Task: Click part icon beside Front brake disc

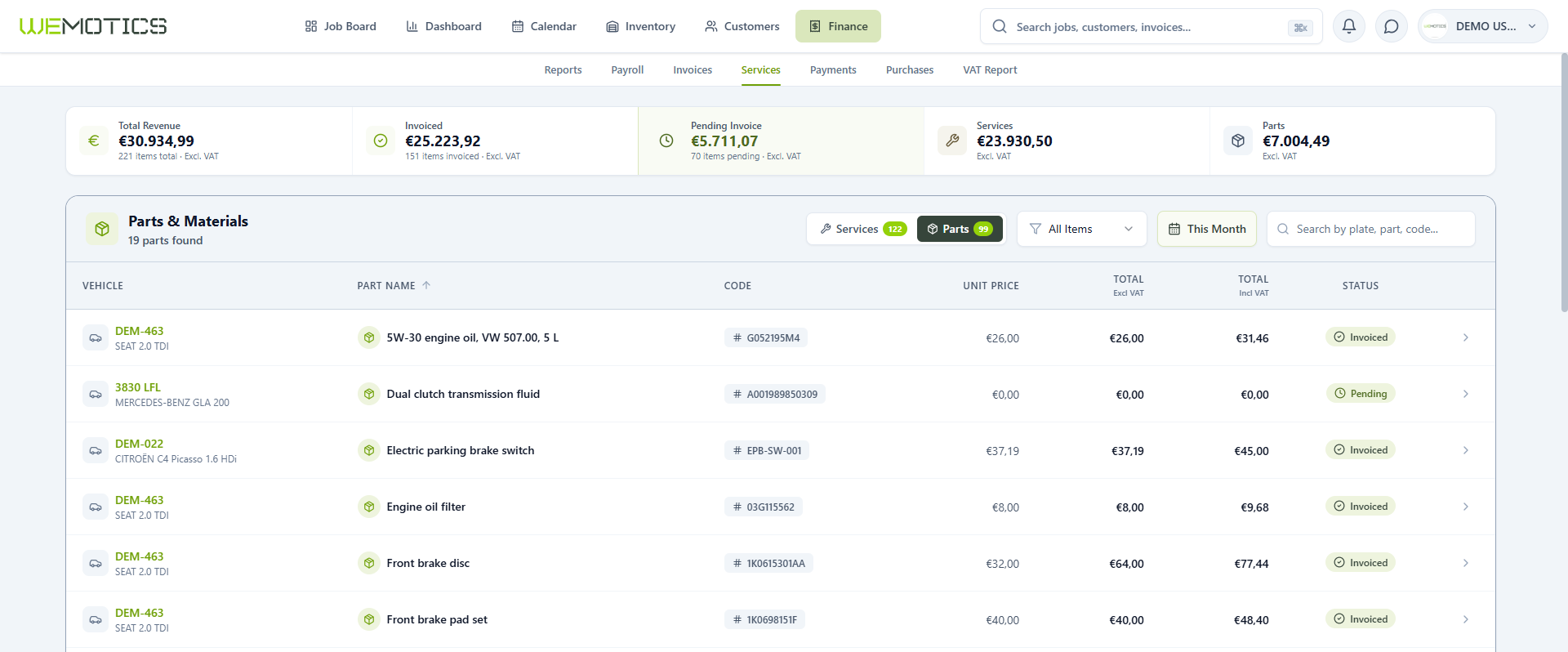Action: [369, 563]
